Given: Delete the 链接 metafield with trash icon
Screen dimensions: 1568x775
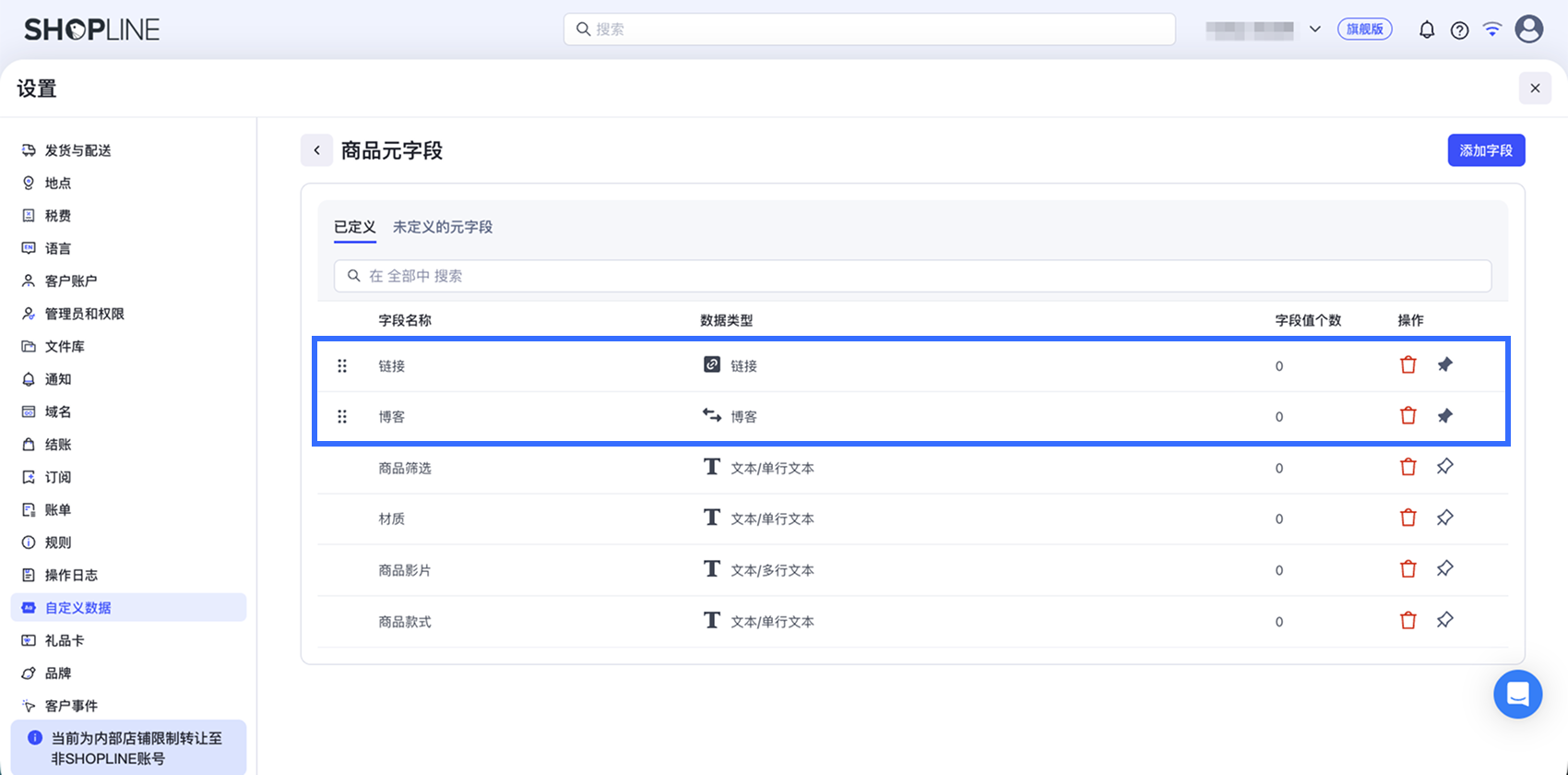Looking at the screenshot, I should pos(1408,365).
